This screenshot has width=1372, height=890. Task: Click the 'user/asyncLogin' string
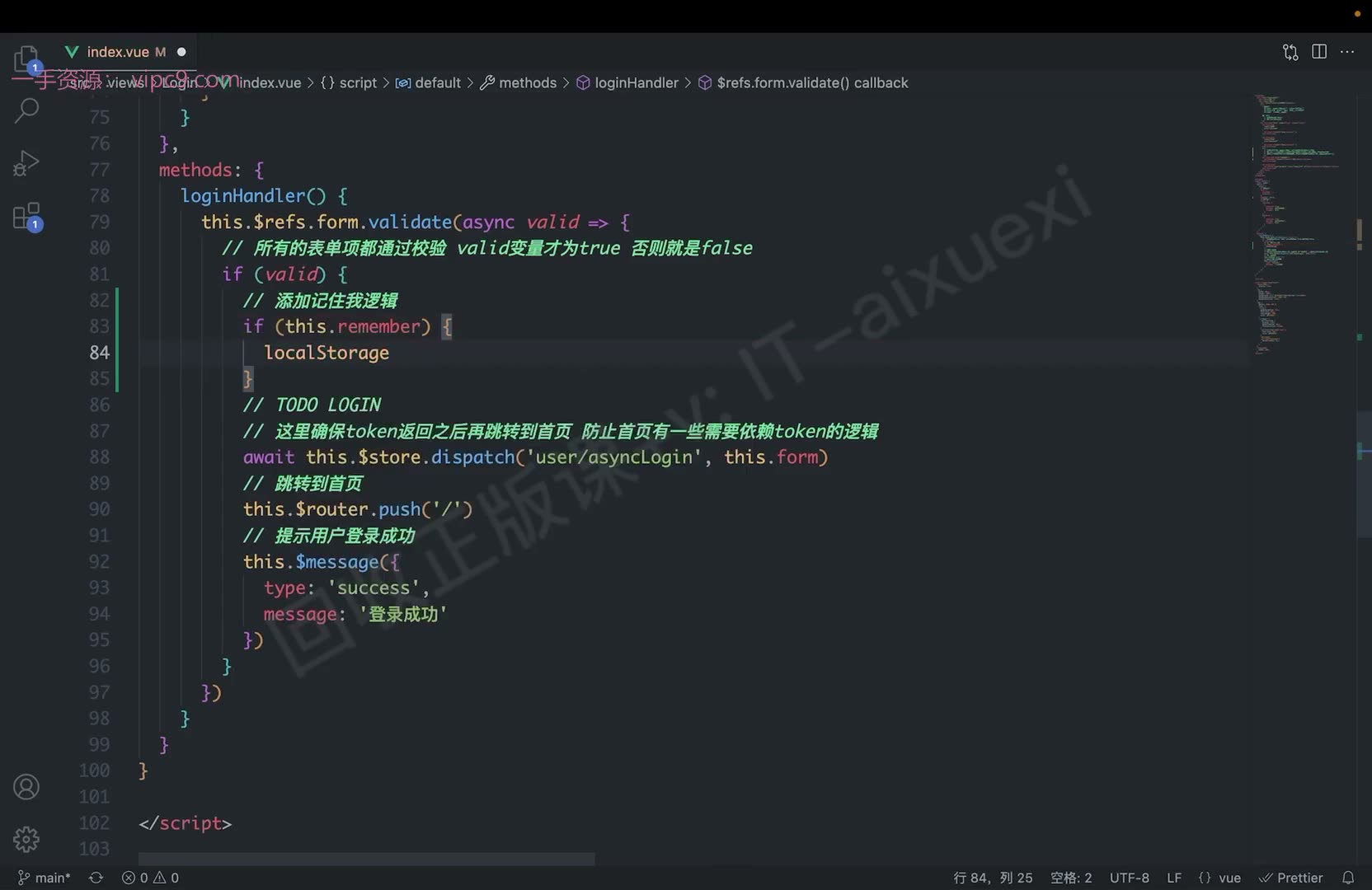coord(614,457)
